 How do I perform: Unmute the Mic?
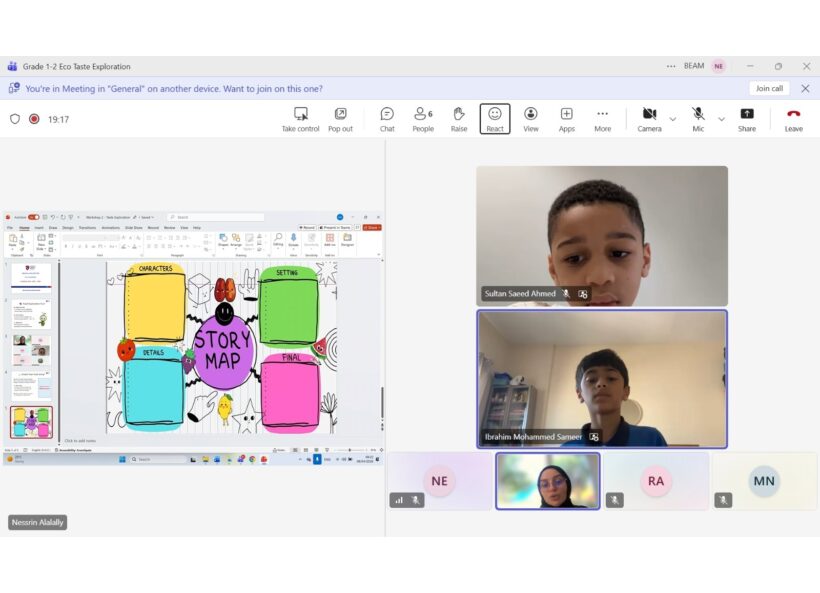(x=698, y=118)
